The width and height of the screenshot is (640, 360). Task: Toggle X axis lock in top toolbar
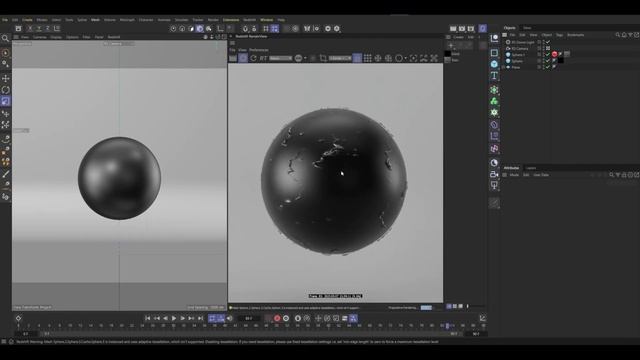[x=30, y=29]
